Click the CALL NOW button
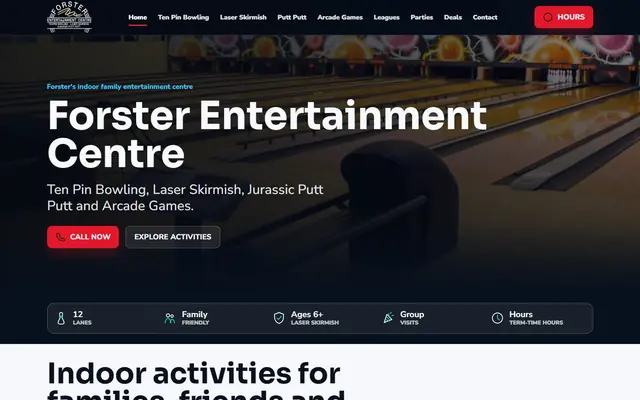640x400 pixels. [x=83, y=237]
